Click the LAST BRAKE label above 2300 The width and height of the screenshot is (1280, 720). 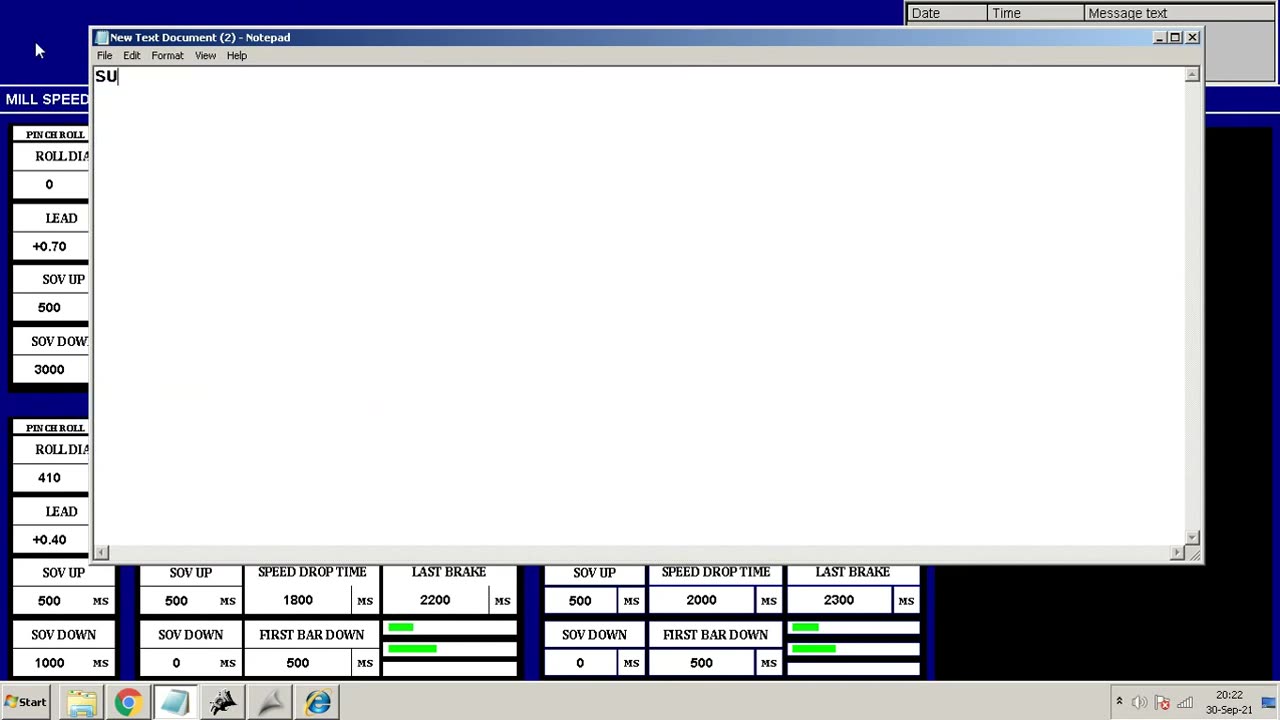coord(852,572)
